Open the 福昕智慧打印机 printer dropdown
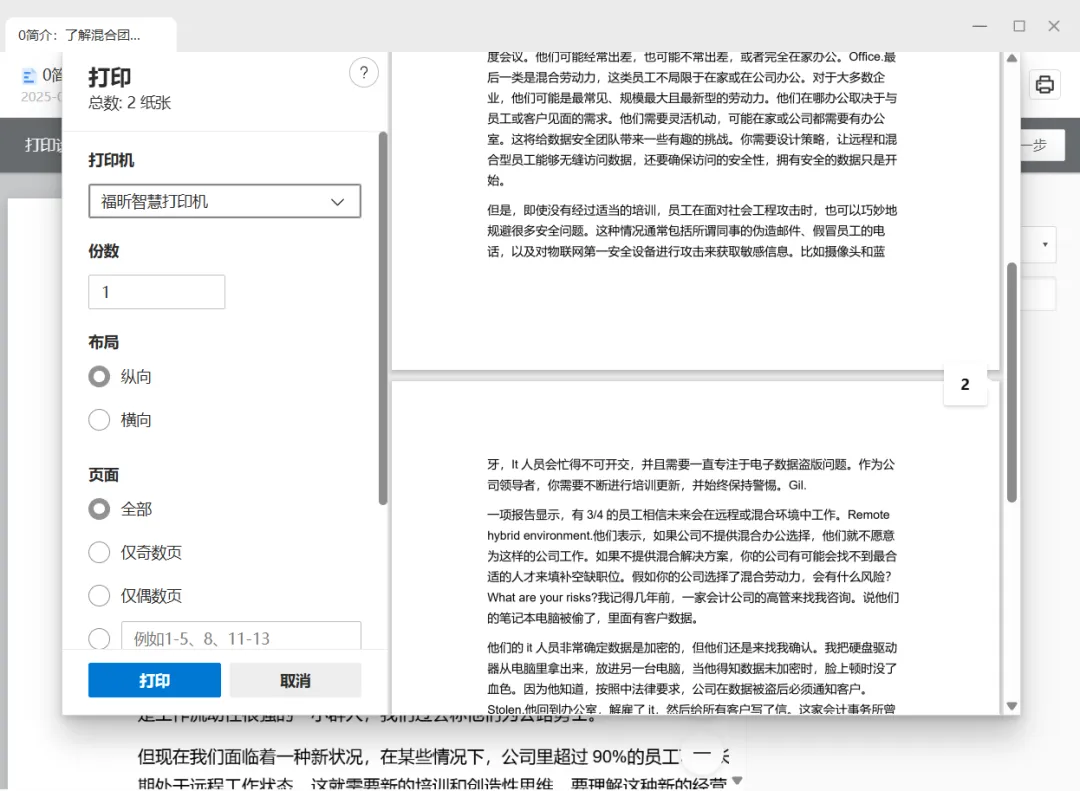 tap(224, 201)
